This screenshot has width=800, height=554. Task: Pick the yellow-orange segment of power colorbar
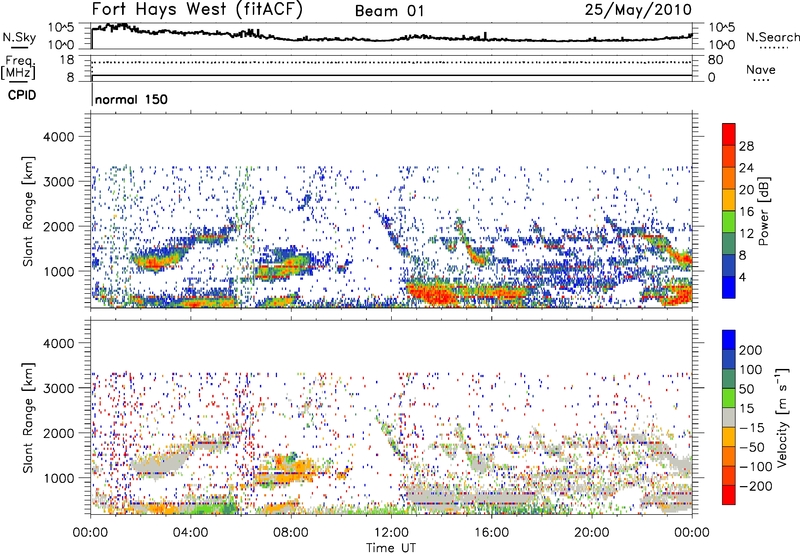pos(729,200)
